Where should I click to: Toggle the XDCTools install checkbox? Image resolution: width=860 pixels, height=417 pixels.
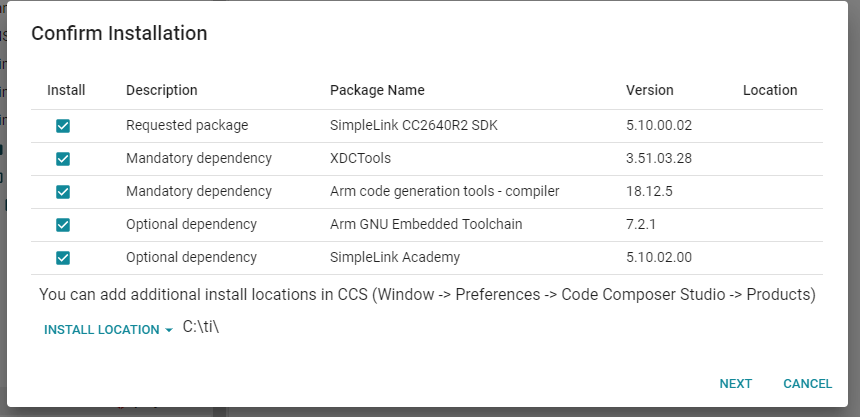(x=63, y=159)
